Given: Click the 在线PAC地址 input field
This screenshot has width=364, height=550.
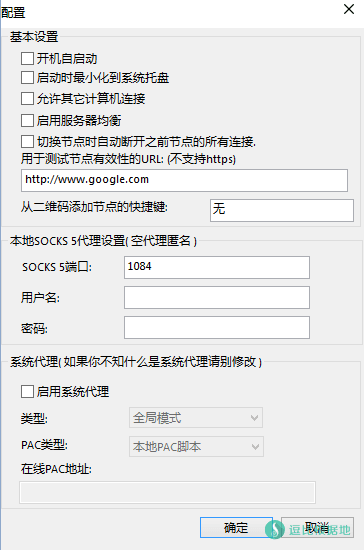Looking at the screenshot, I should click(168, 492).
